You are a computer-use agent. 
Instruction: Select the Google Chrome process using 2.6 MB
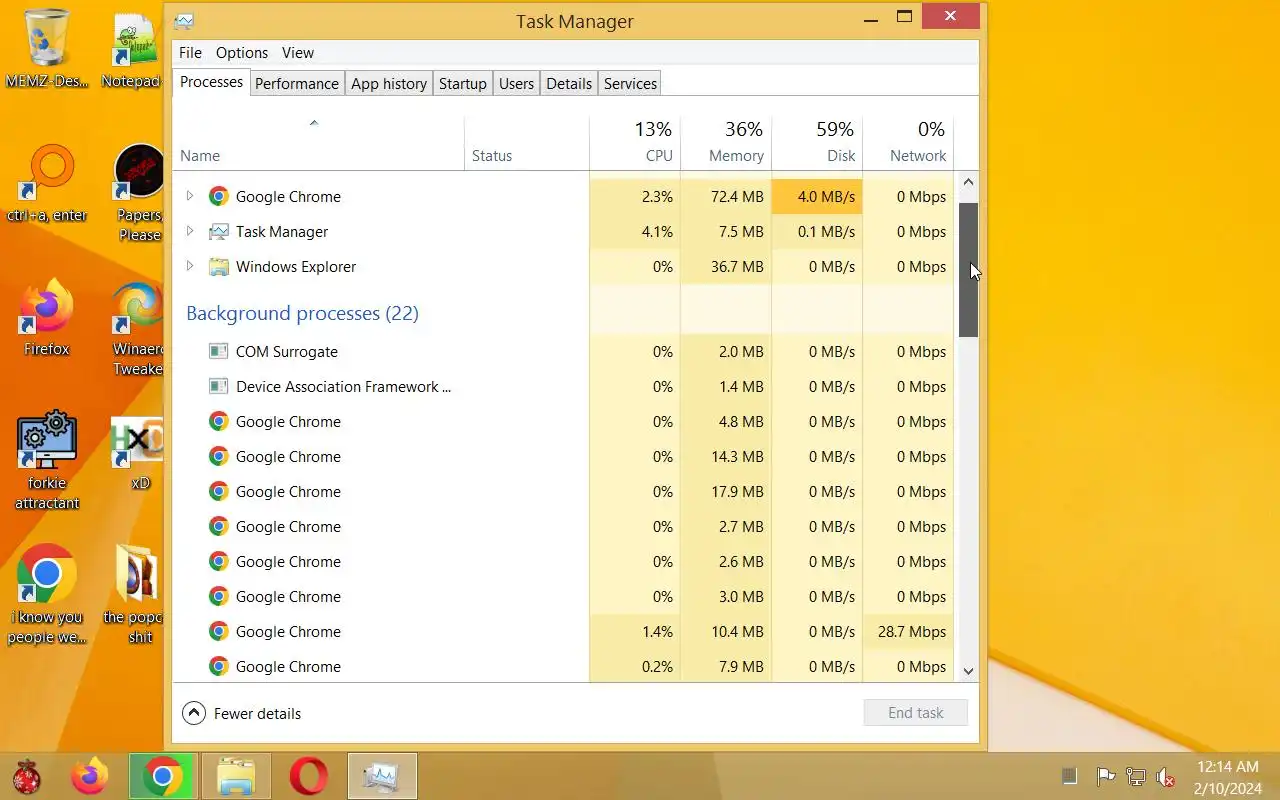[x=563, y=562]
